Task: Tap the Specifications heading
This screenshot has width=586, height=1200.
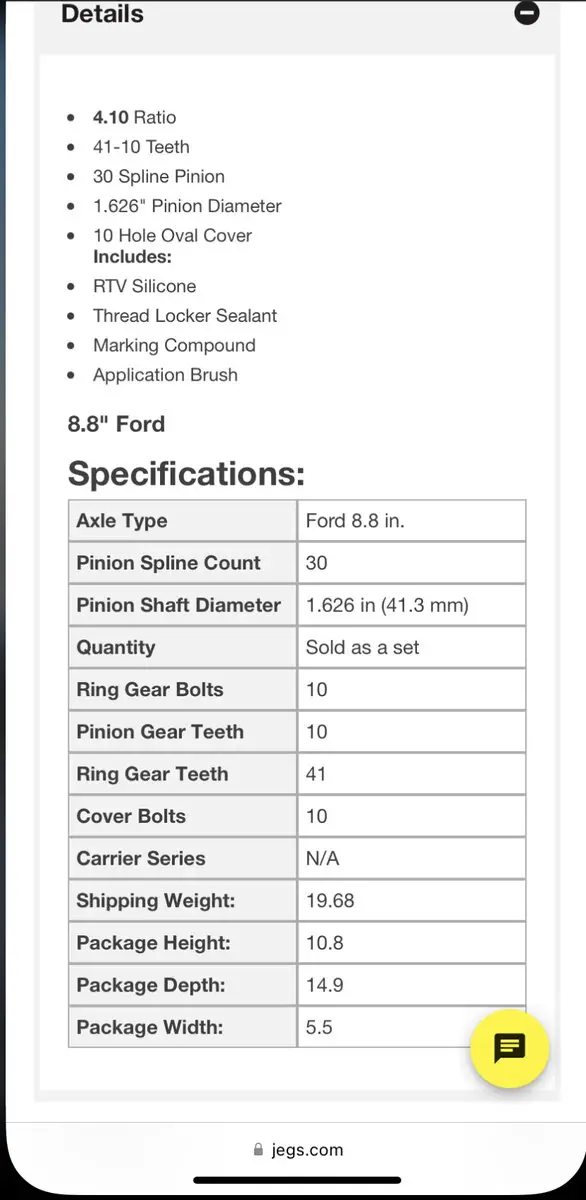Action: click(186, 473)
